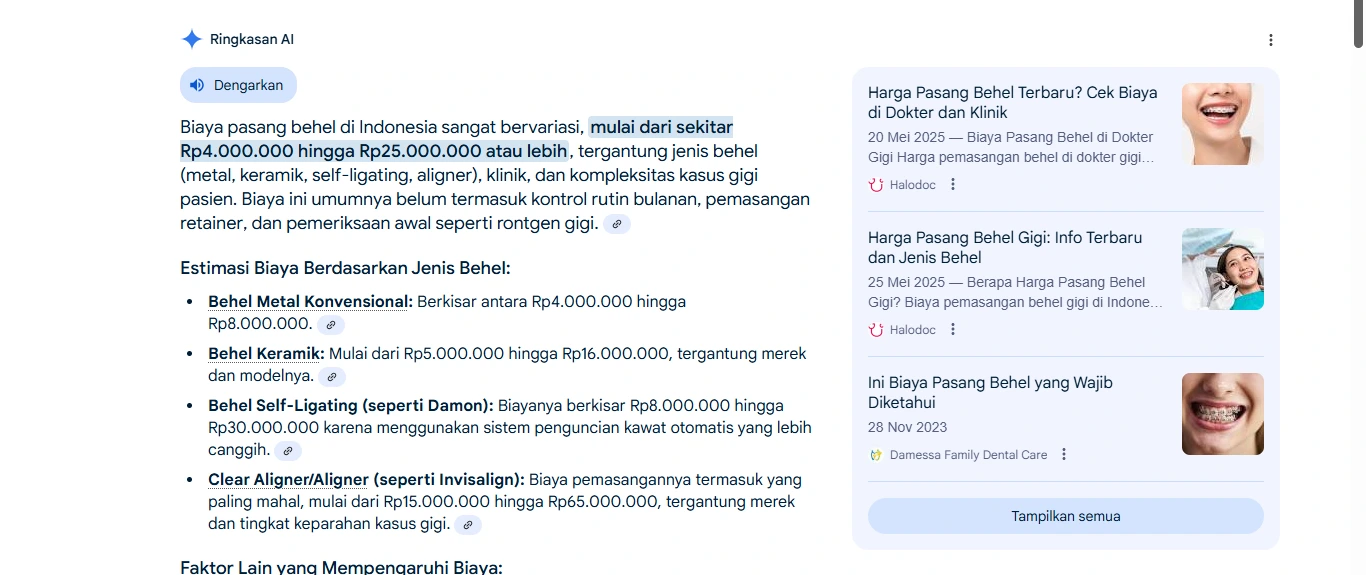The height and width of the screenshot is (575, 1366).
Task: Open 'Ini Biaya Pasang Behel yang Wajib Diketahui'
Action: click(990, 392)
